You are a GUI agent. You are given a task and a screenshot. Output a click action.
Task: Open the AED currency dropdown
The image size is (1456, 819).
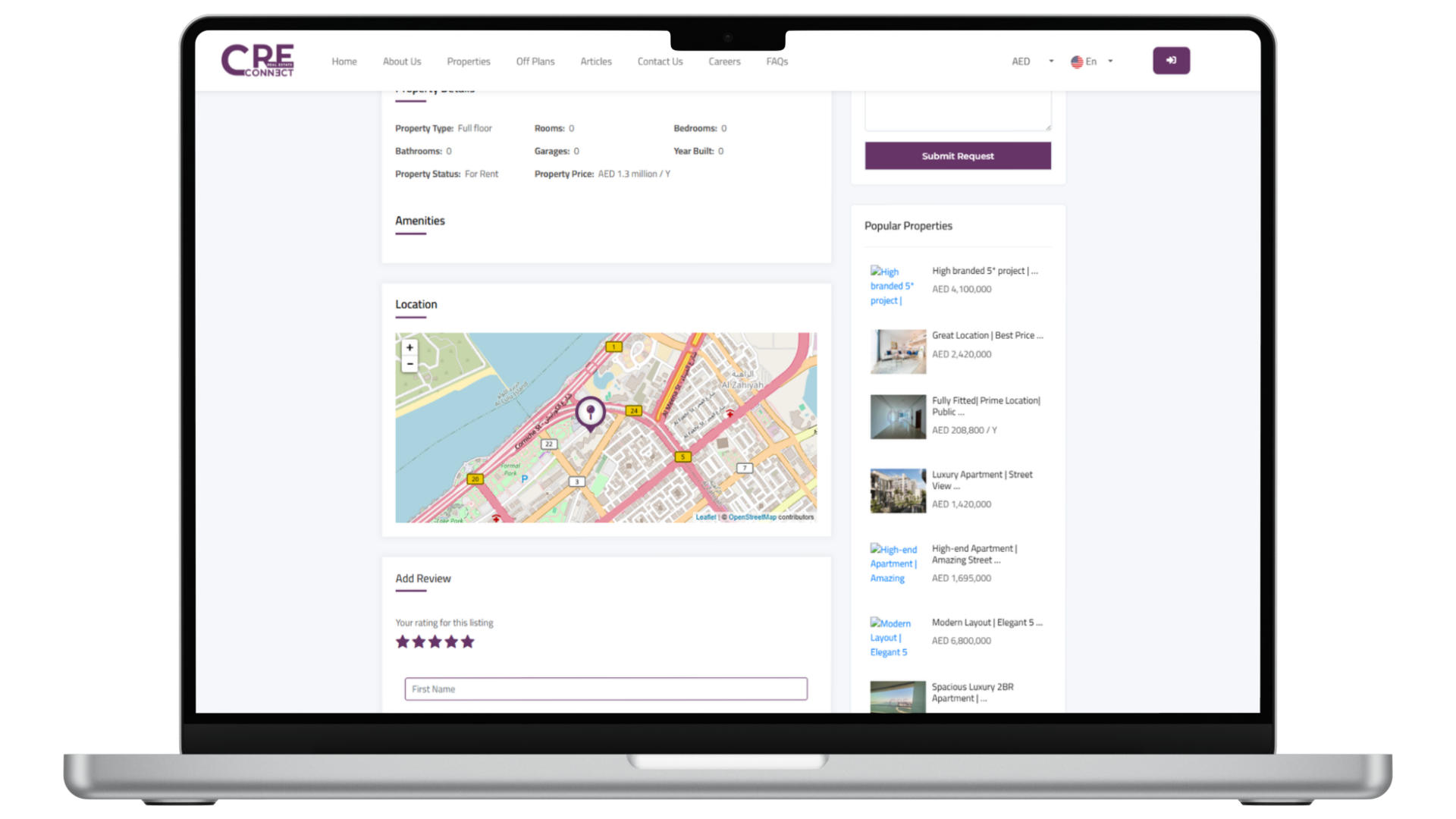(1032, 61)
